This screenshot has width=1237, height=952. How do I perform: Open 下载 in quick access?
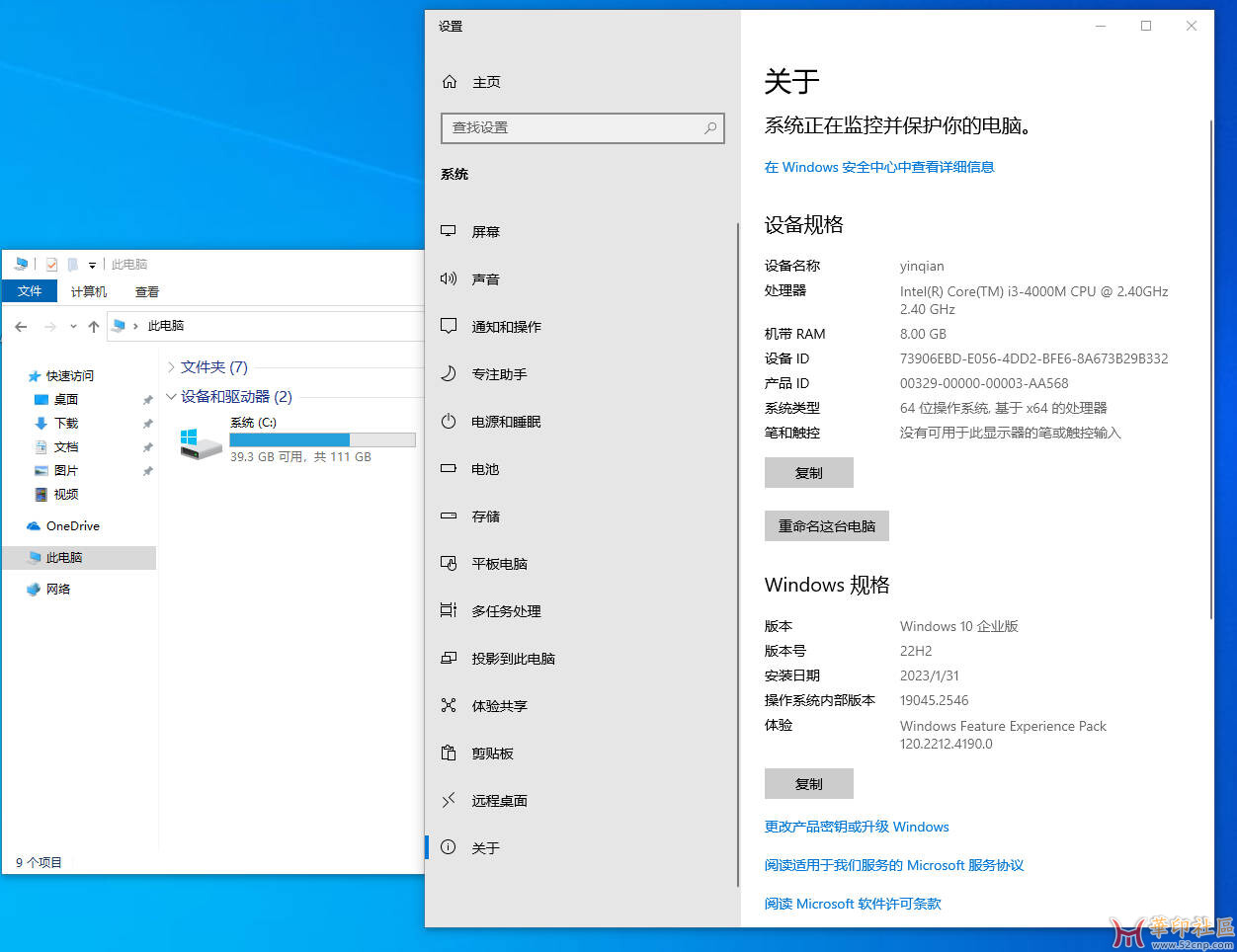coord(55,423)
